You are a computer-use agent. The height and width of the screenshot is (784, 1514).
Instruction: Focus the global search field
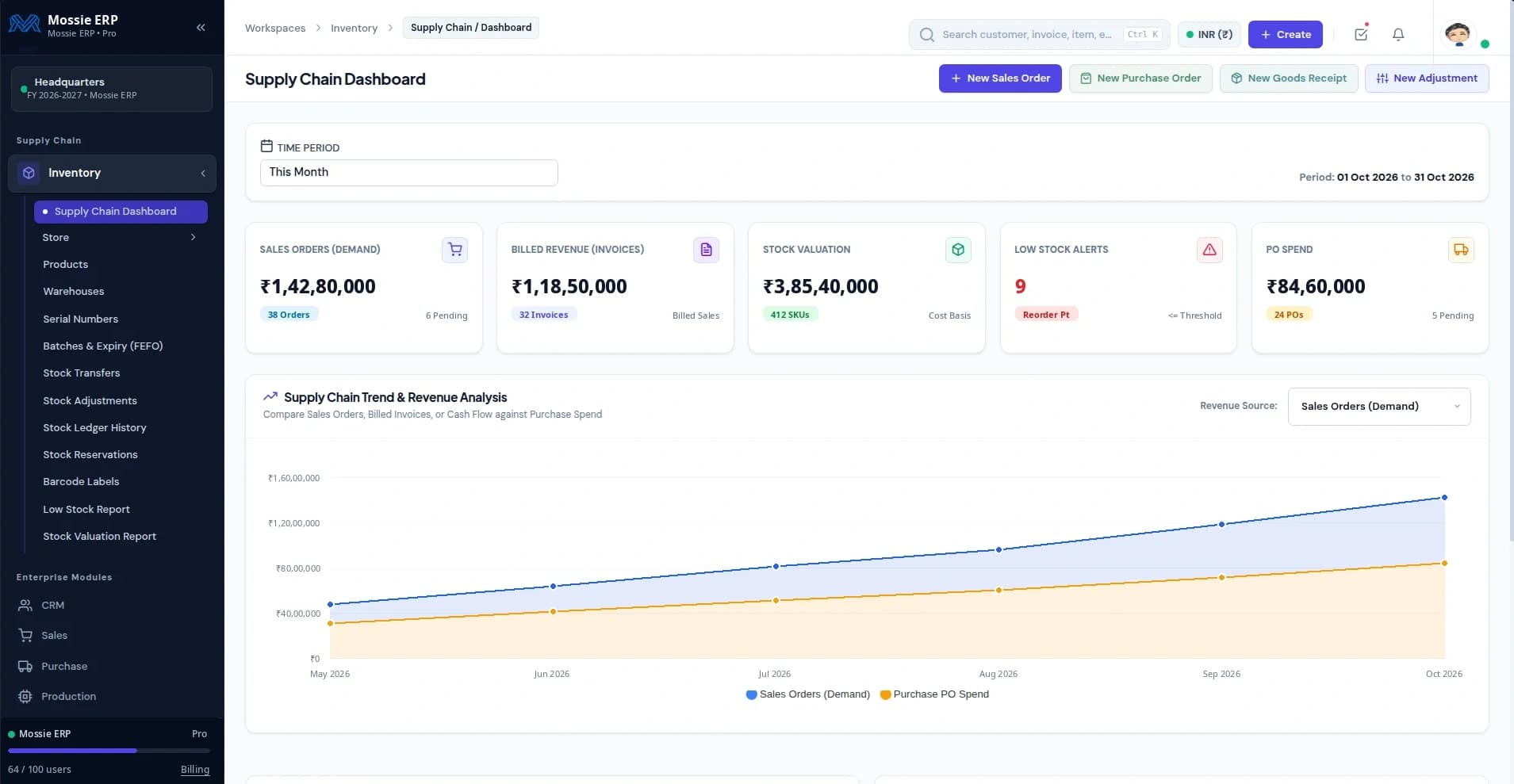(1039, 35)
